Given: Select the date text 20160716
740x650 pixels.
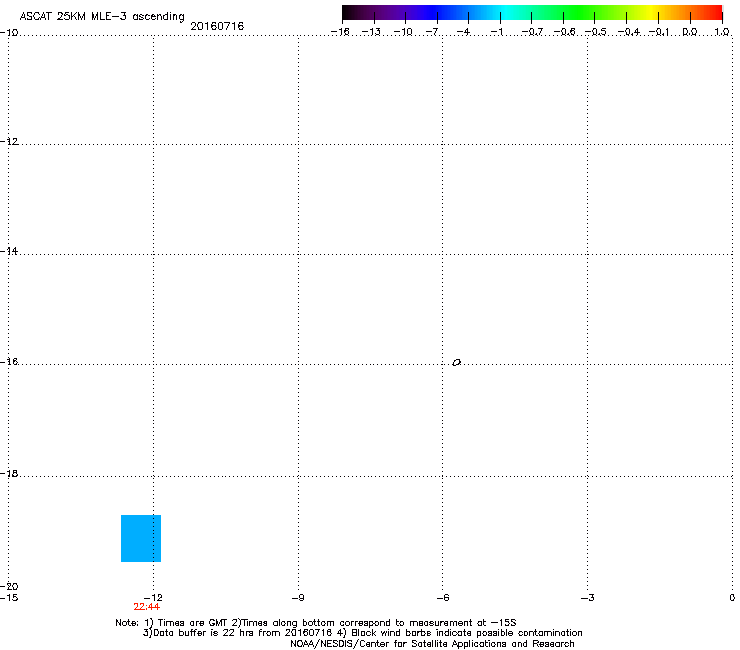Looking at the screenshot, I should [217, 26].
